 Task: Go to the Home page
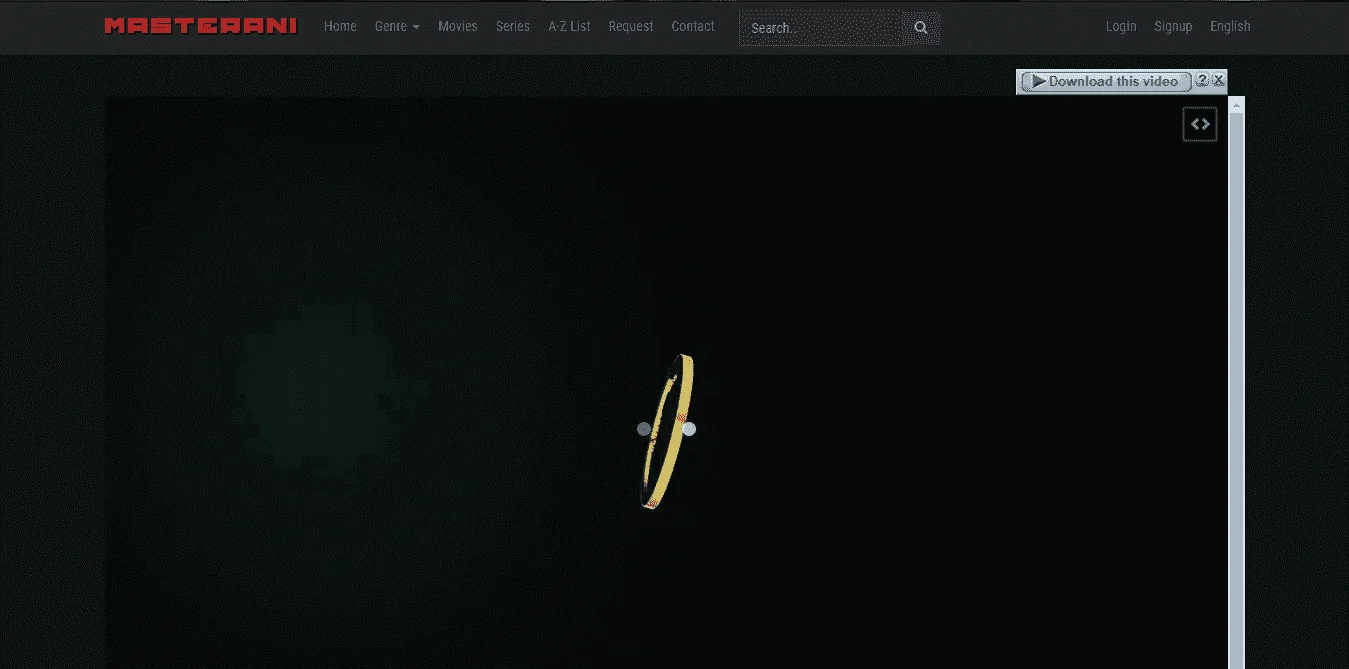(x=340, y=26)
